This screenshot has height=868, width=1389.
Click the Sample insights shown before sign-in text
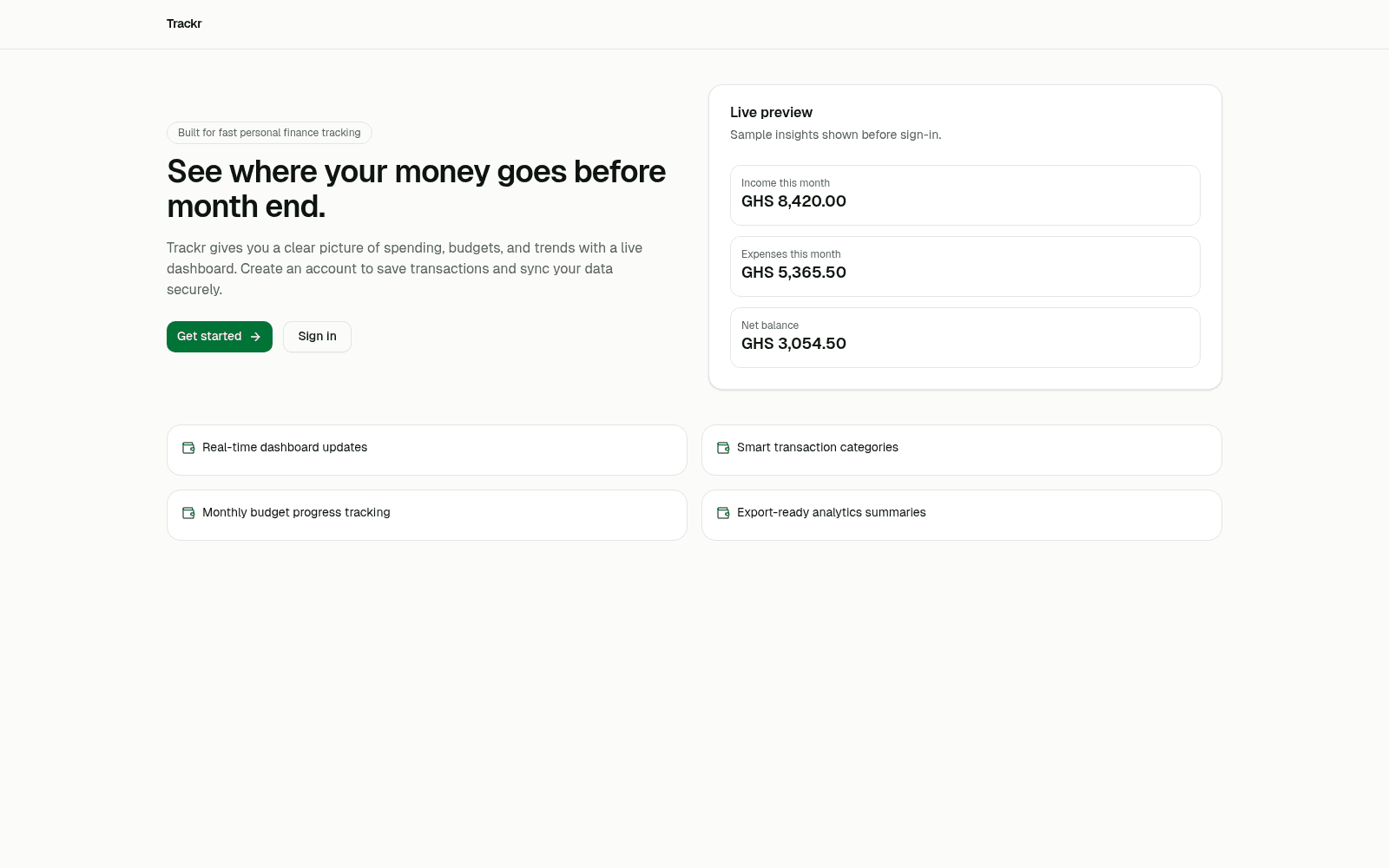click(835, 135)
